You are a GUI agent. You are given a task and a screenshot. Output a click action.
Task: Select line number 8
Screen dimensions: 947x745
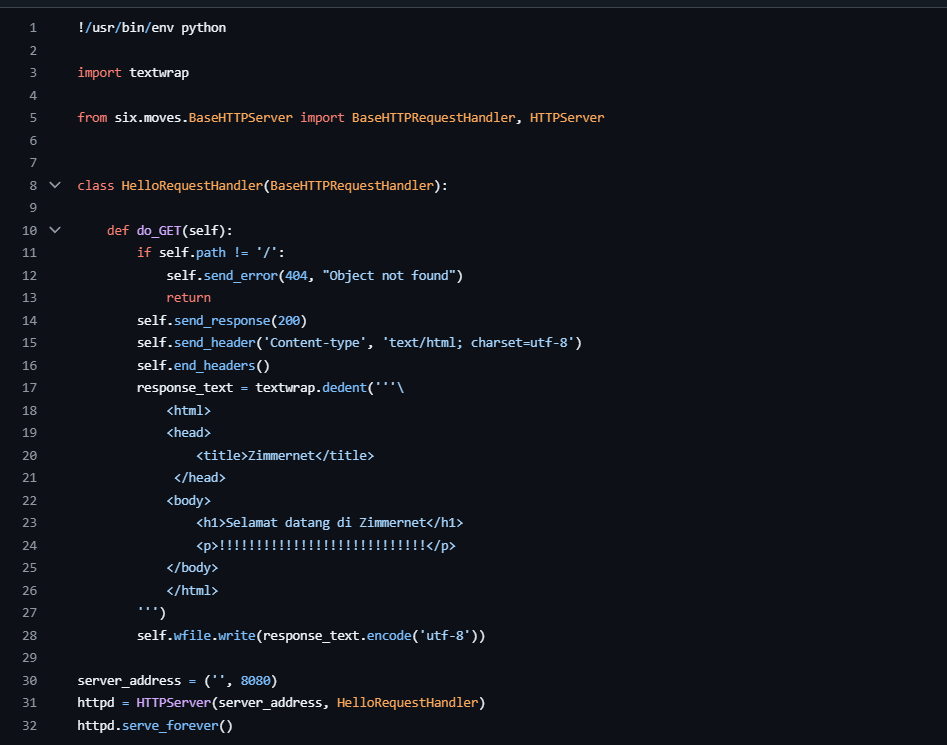click(33, 185)
